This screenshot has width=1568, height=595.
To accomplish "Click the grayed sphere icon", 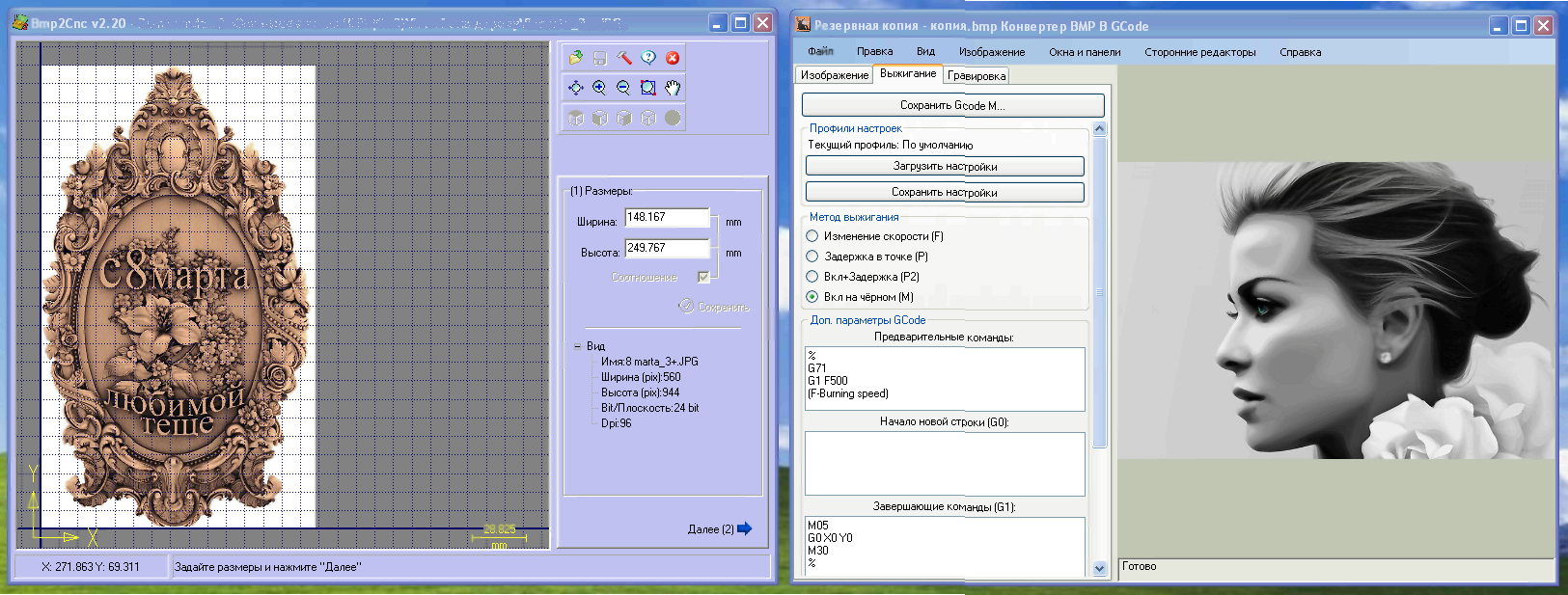I will pos(673,118).
